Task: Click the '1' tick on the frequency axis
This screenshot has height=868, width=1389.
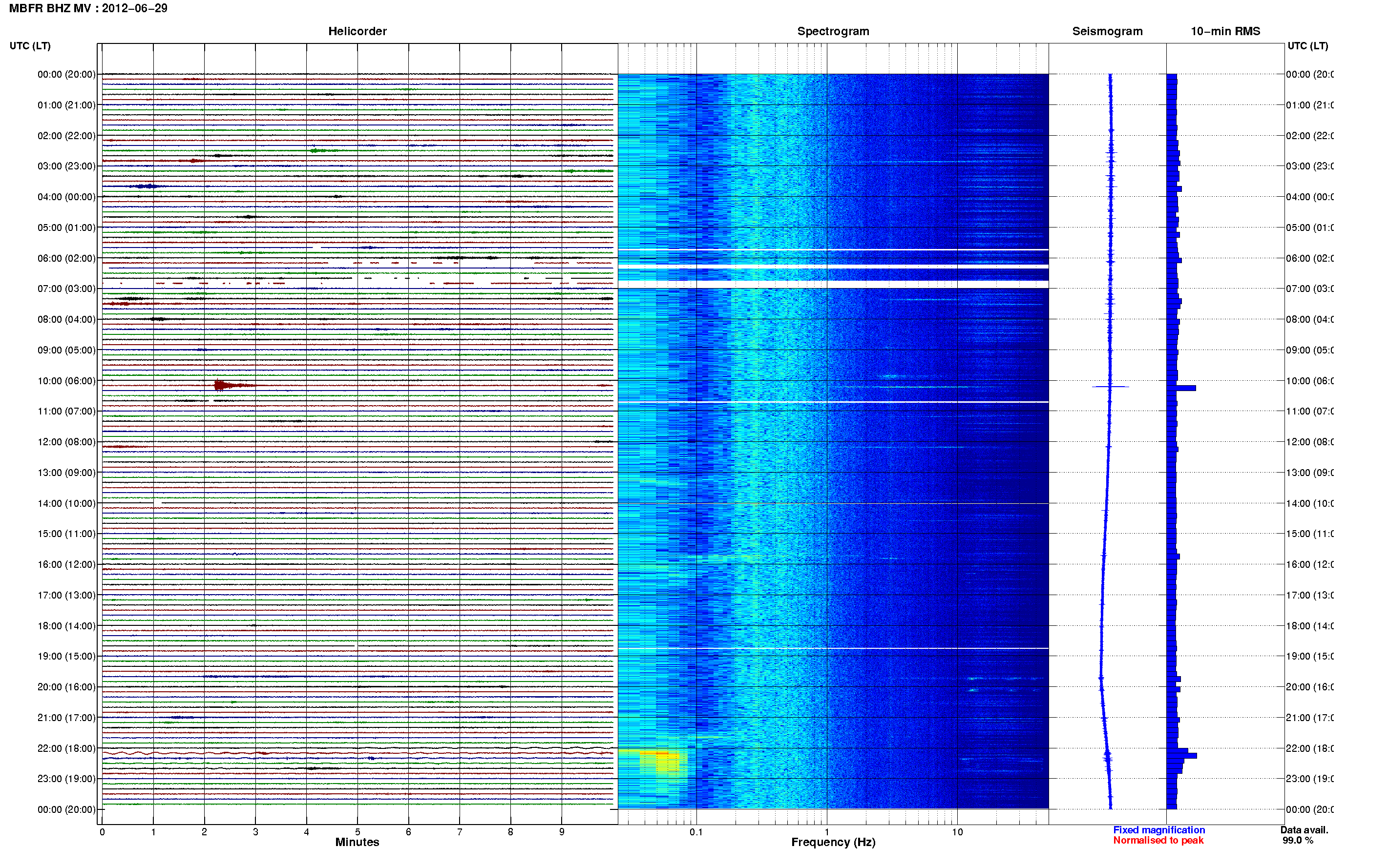Action: tap(827, 832)
